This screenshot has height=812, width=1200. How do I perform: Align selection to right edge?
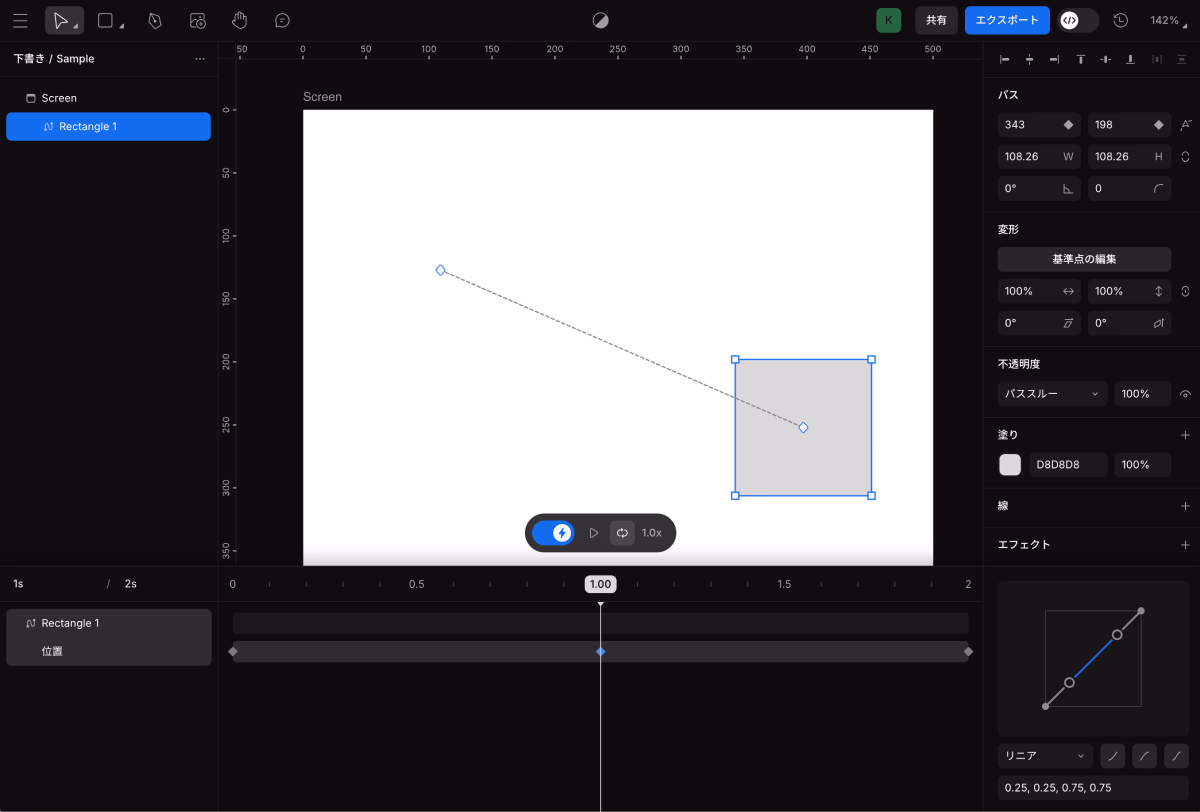pos(1054,59)
